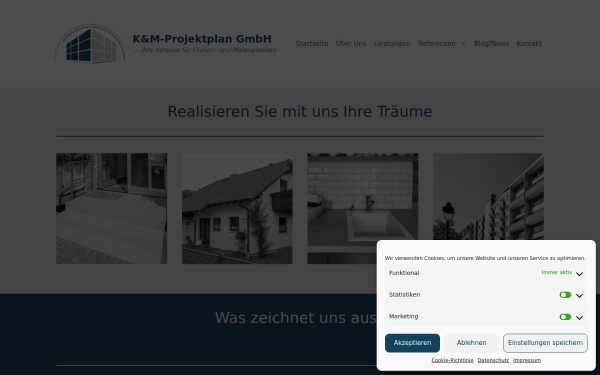Click the 'Was zeichnet uns aus' heading
Screen dimensions: 600x375
[295, 318]
